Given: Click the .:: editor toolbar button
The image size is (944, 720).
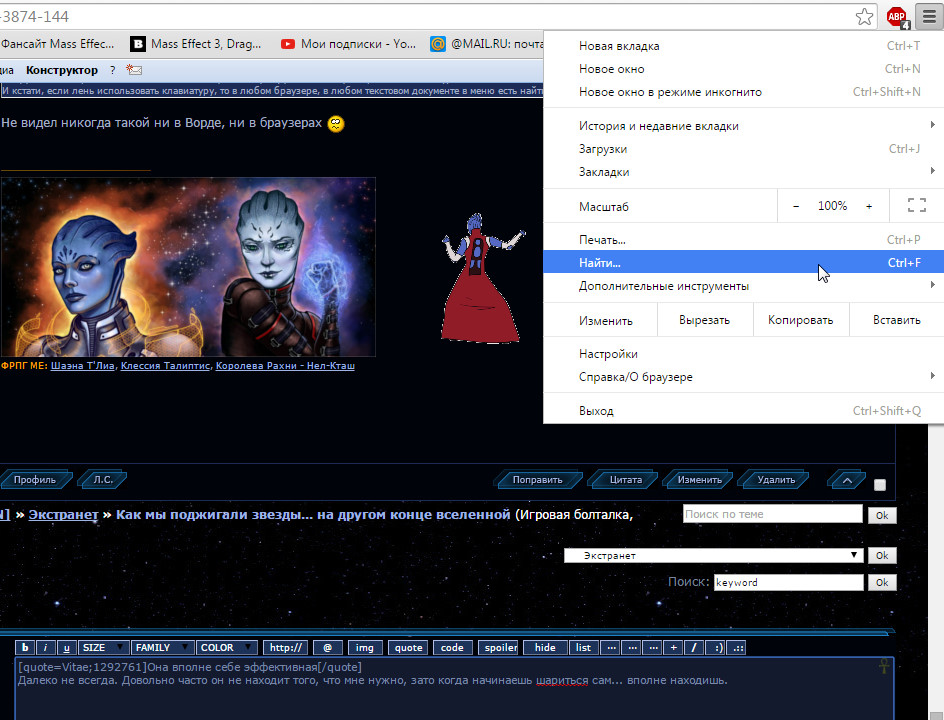Looking at the screenshot, I should click(x=736, y=648).
